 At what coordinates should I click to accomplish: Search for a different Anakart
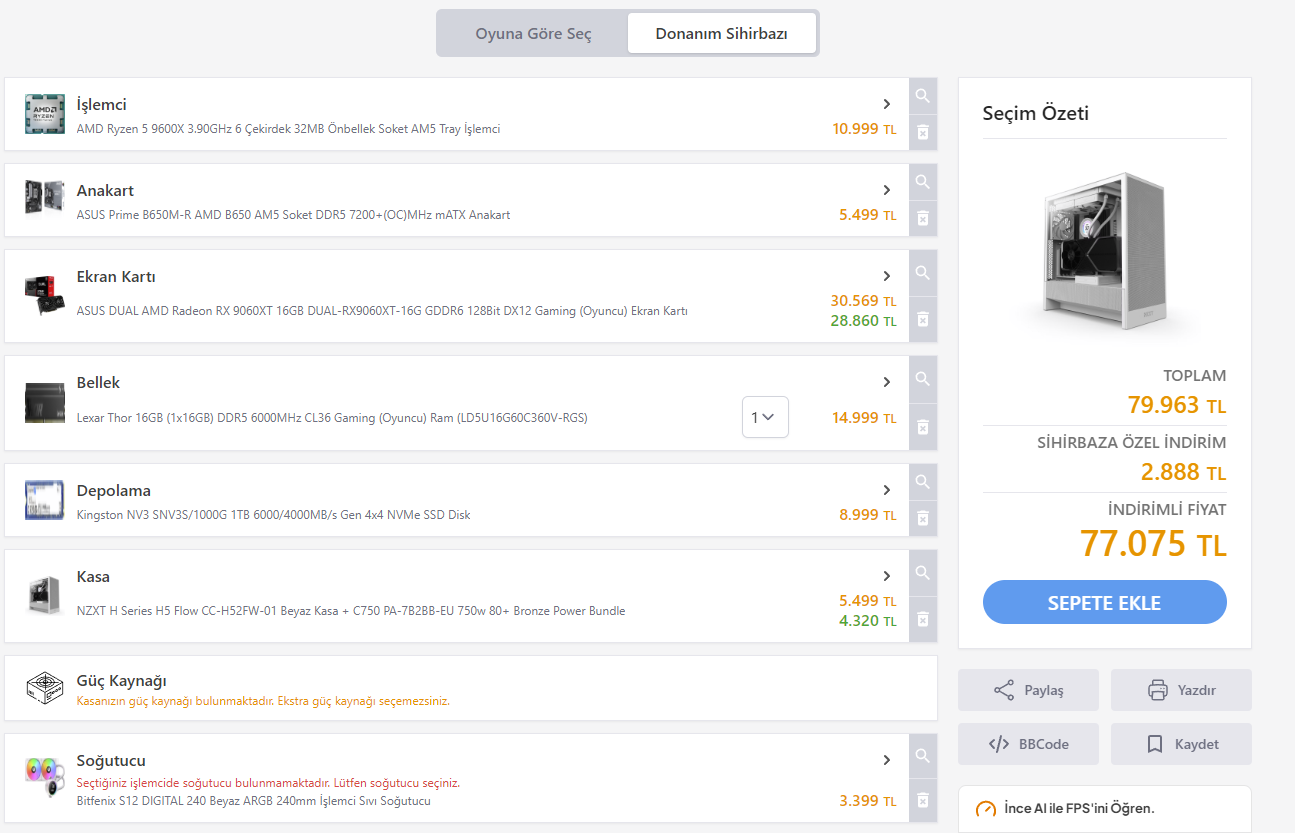point(923,182)
